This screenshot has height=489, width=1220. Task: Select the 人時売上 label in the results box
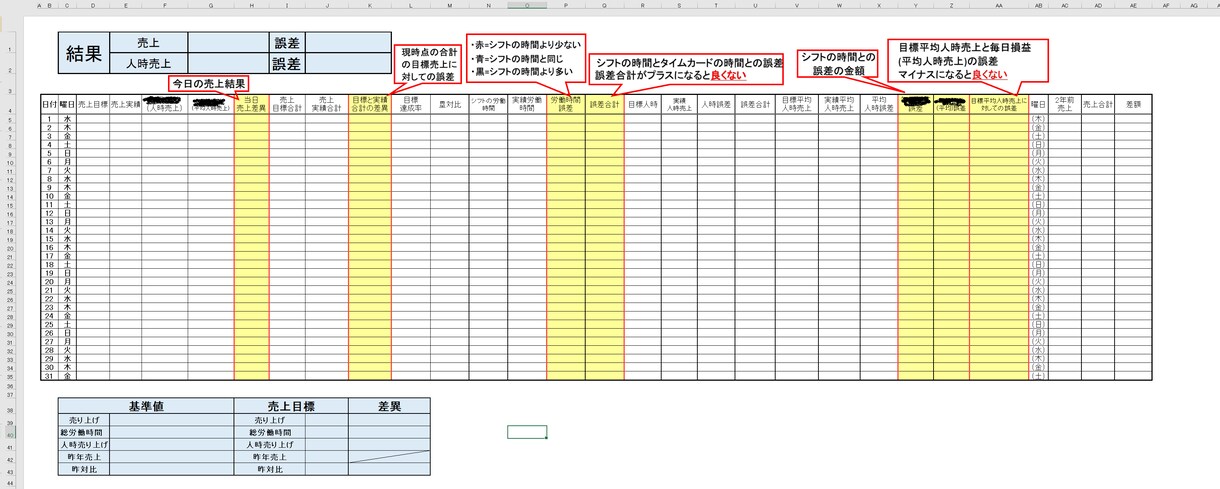coord(148,65)
